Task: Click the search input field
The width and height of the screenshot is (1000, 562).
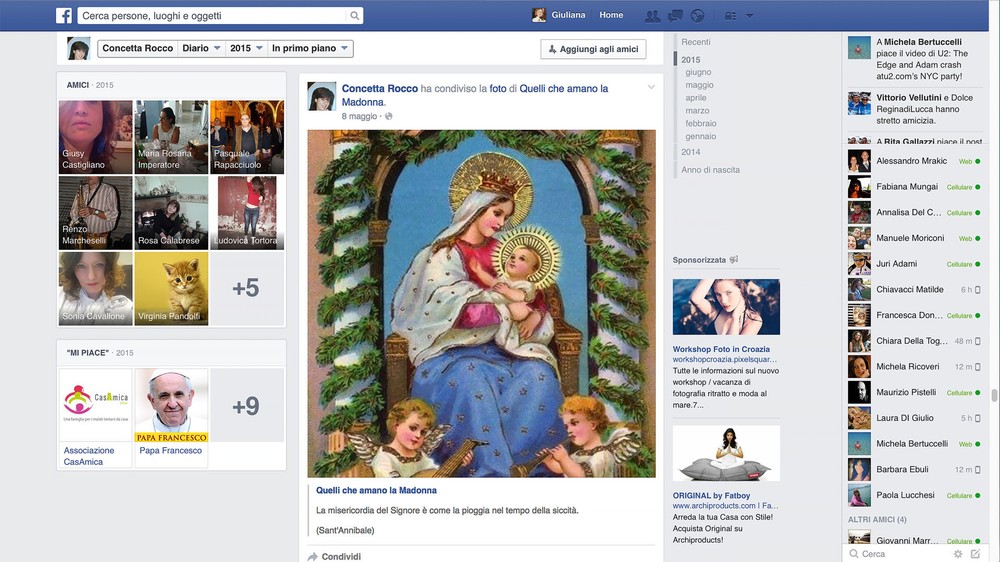Action: pos(214,16)
